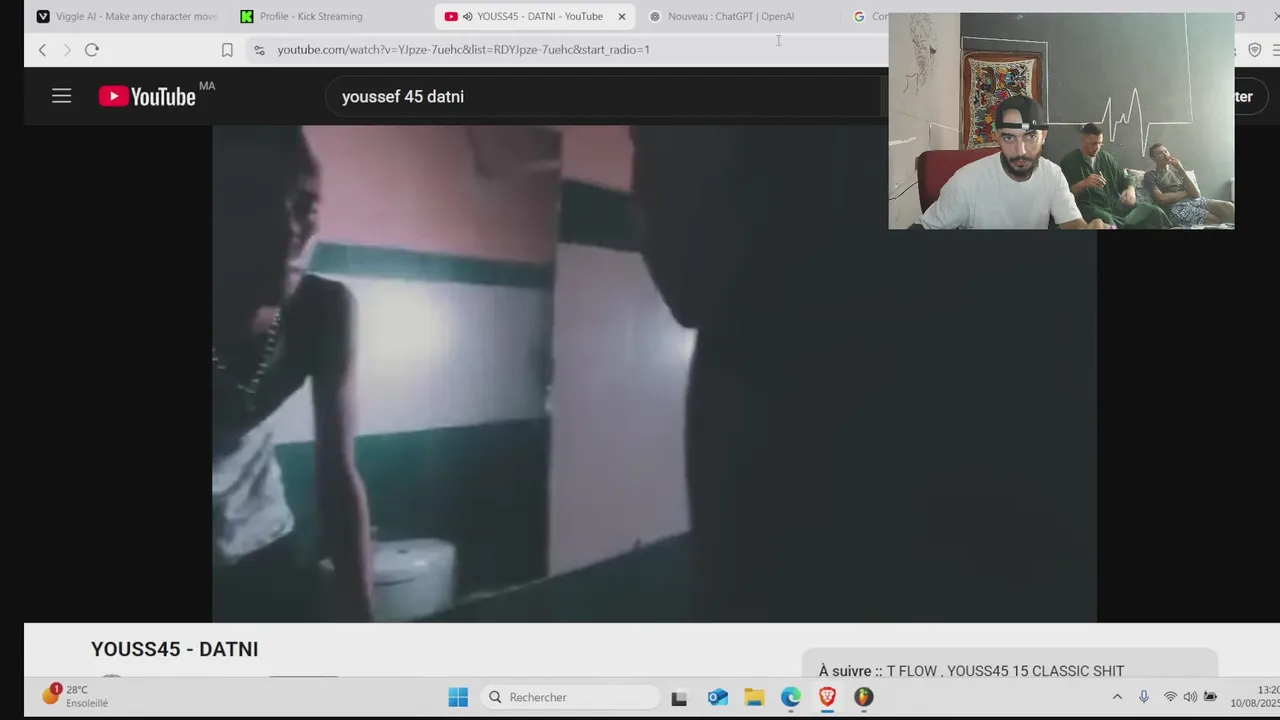Open Wi-Fi network settings in tray
The height and width of the screenshot is (720, 1280).
(x=1170, y=697)
